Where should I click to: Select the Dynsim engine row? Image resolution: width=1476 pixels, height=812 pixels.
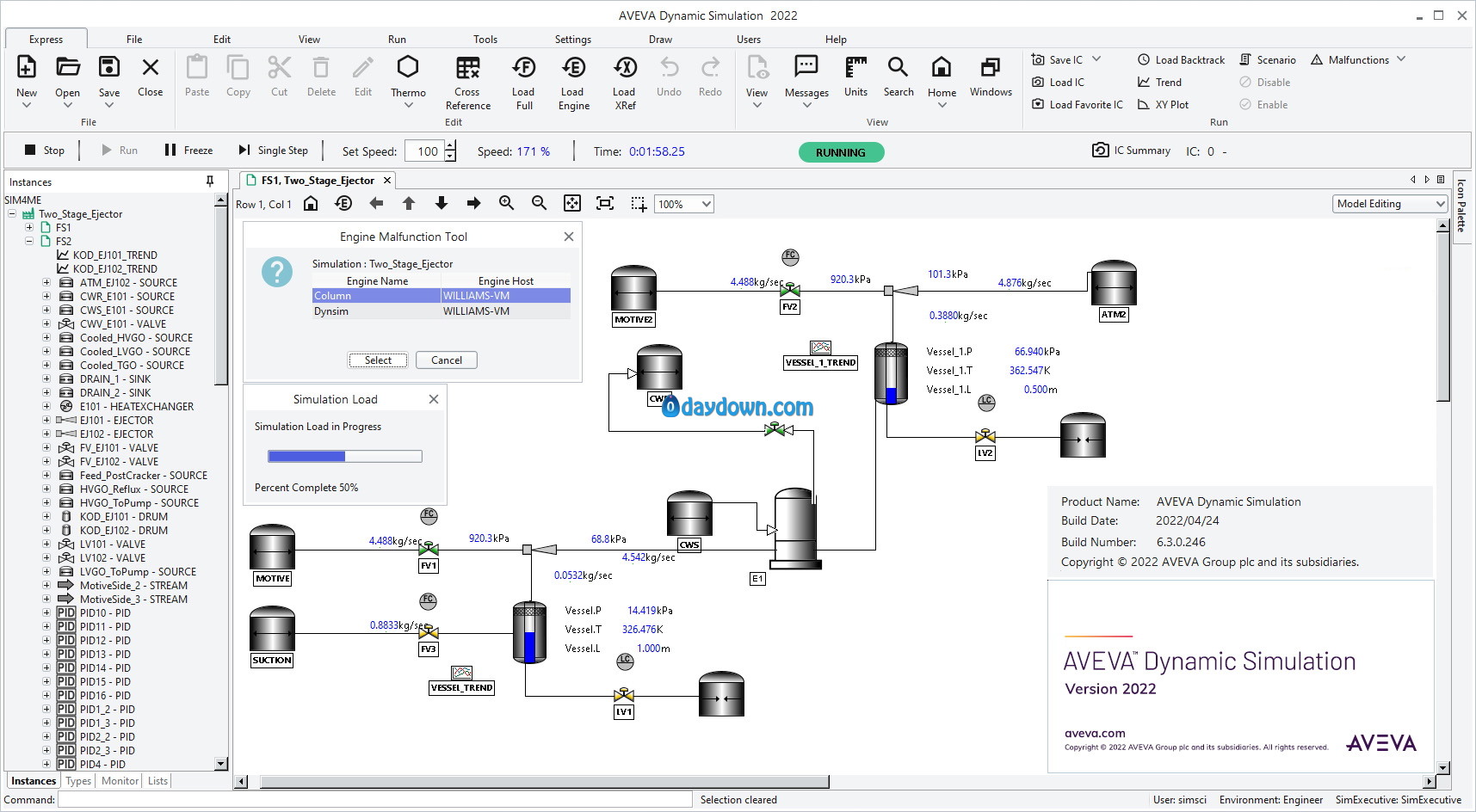pos(442,311)
